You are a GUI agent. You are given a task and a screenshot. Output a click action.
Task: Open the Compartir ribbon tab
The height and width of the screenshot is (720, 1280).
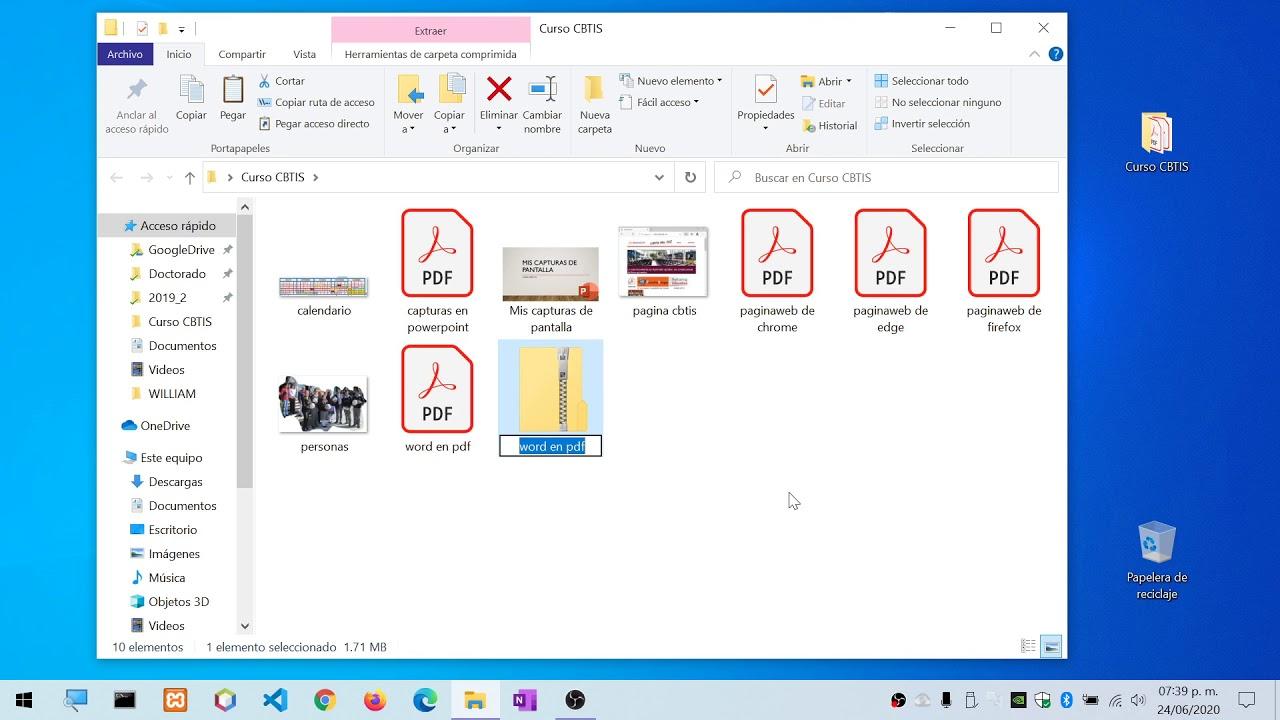click(241, 54)
